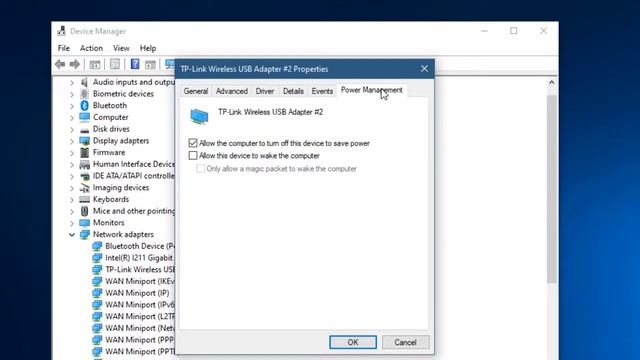Expand the Audio inputs and outputs node
Image resolution: width=640 pixels, height=360 pixels.
72,83
